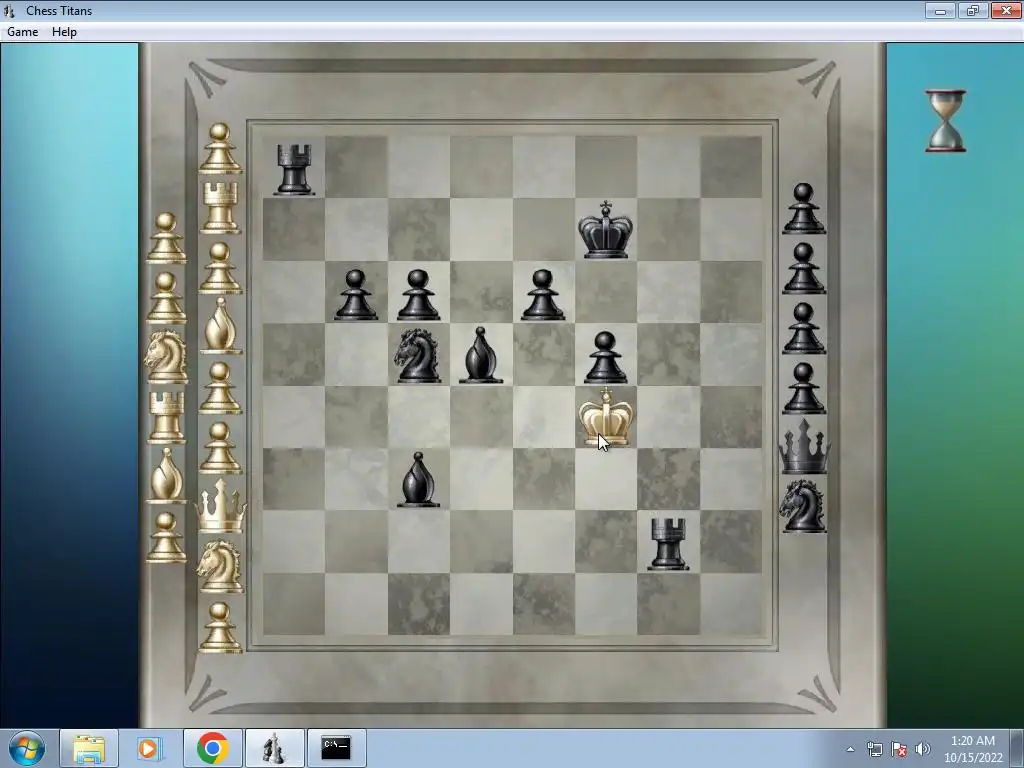Click the captured white queen in the left tray
The height and width of the screenshot is (768, 1024).
pyautogui.click(x=221, y=505)
